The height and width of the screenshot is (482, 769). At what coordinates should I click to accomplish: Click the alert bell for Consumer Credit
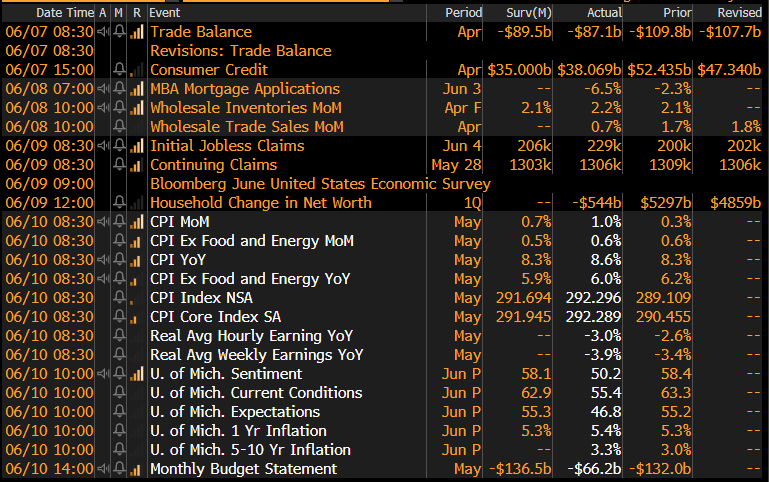point(120,70)
